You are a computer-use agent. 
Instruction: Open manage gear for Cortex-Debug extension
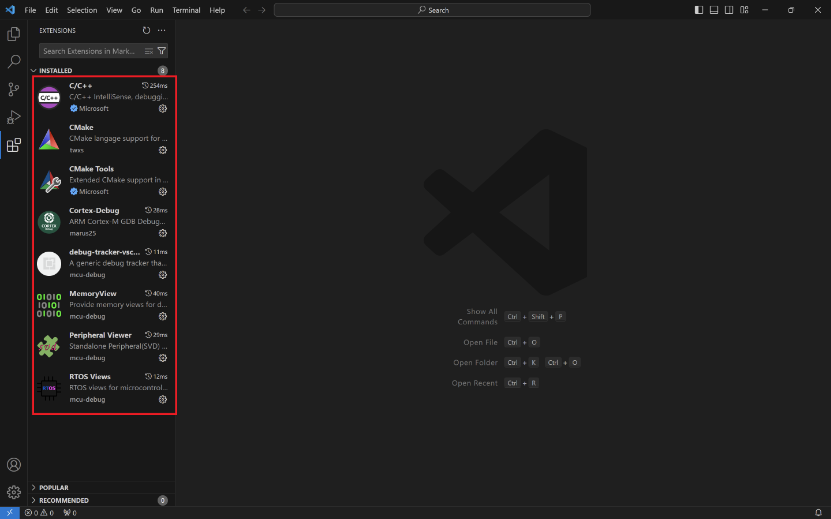(163, 233)
